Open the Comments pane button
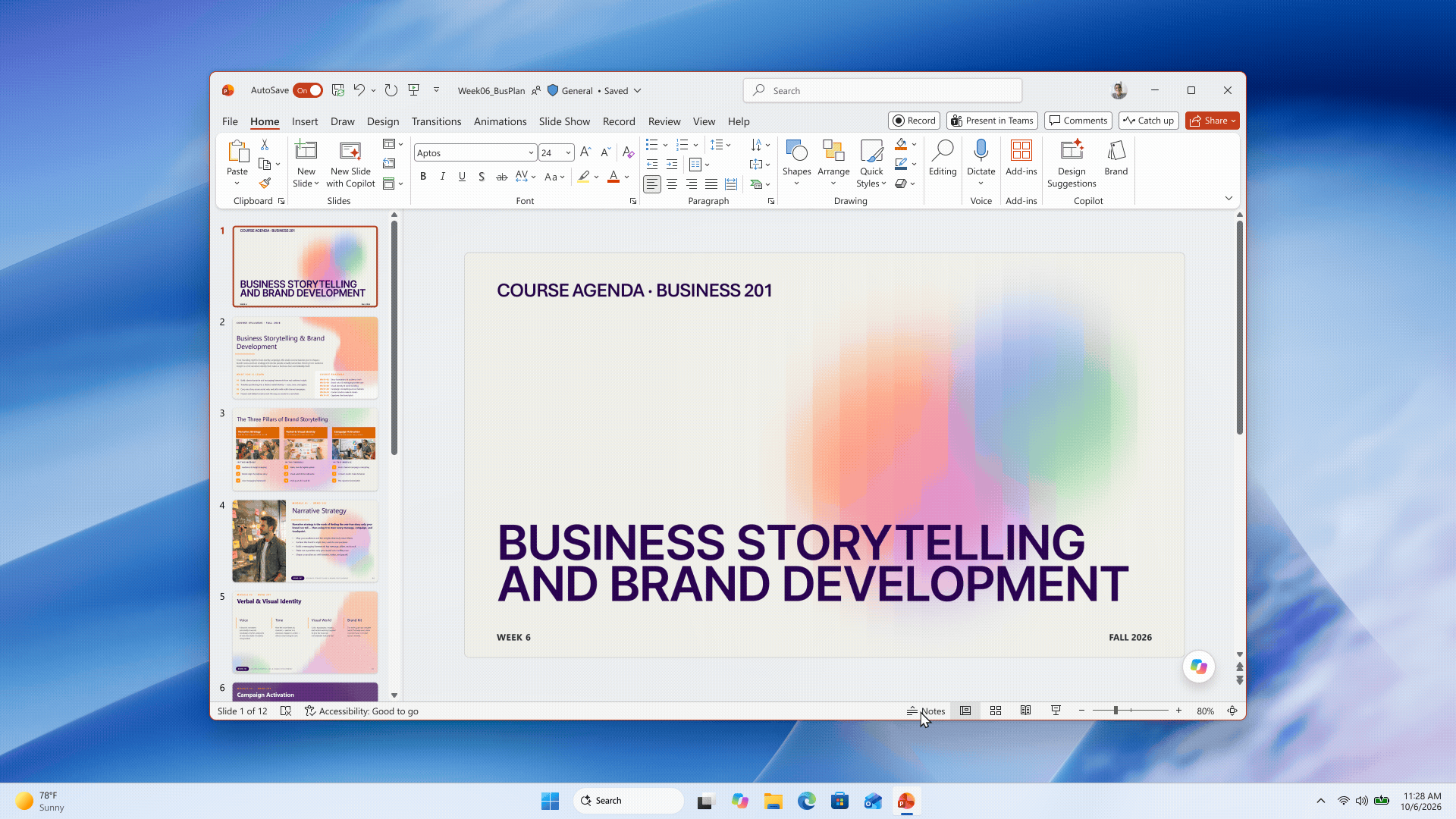This screenshot has width=1456, height=819. point(1078,121)
